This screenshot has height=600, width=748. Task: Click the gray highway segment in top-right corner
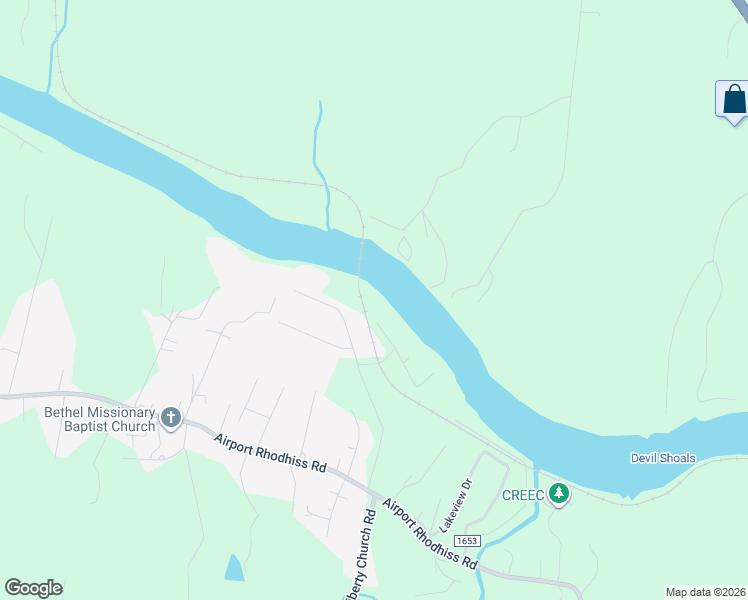tap(740, 10)
